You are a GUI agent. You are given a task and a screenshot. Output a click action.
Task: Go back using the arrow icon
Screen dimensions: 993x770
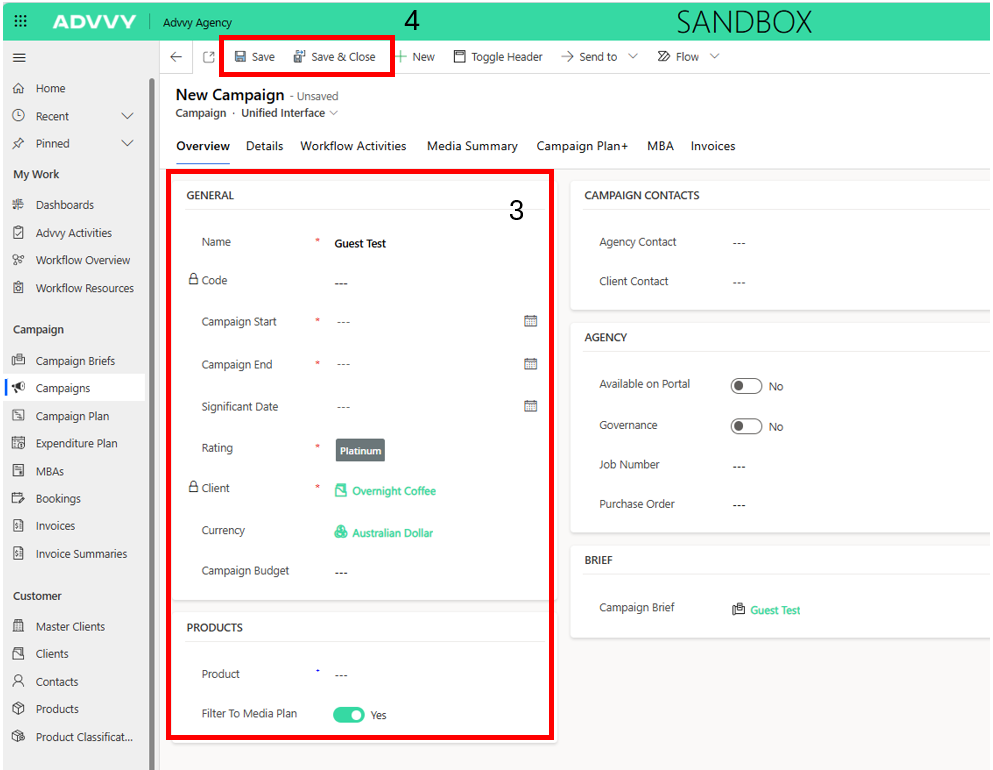pos(176,57)
